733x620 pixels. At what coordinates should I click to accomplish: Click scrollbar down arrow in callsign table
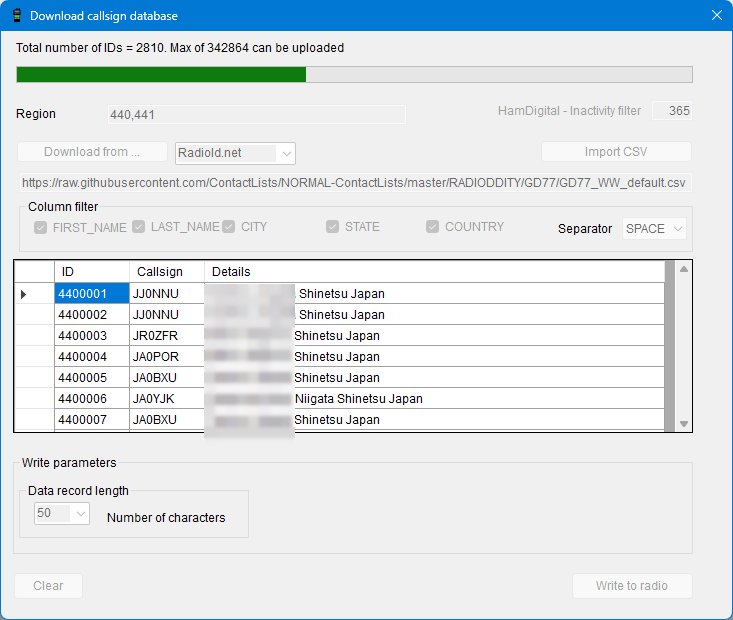tap(684, 424)
